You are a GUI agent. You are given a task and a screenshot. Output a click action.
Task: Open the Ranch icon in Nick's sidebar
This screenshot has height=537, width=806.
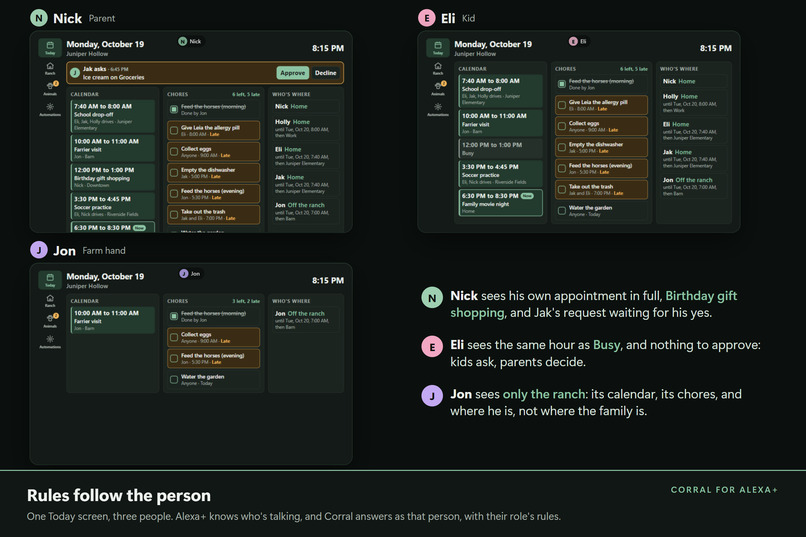[x=50, y=68]
